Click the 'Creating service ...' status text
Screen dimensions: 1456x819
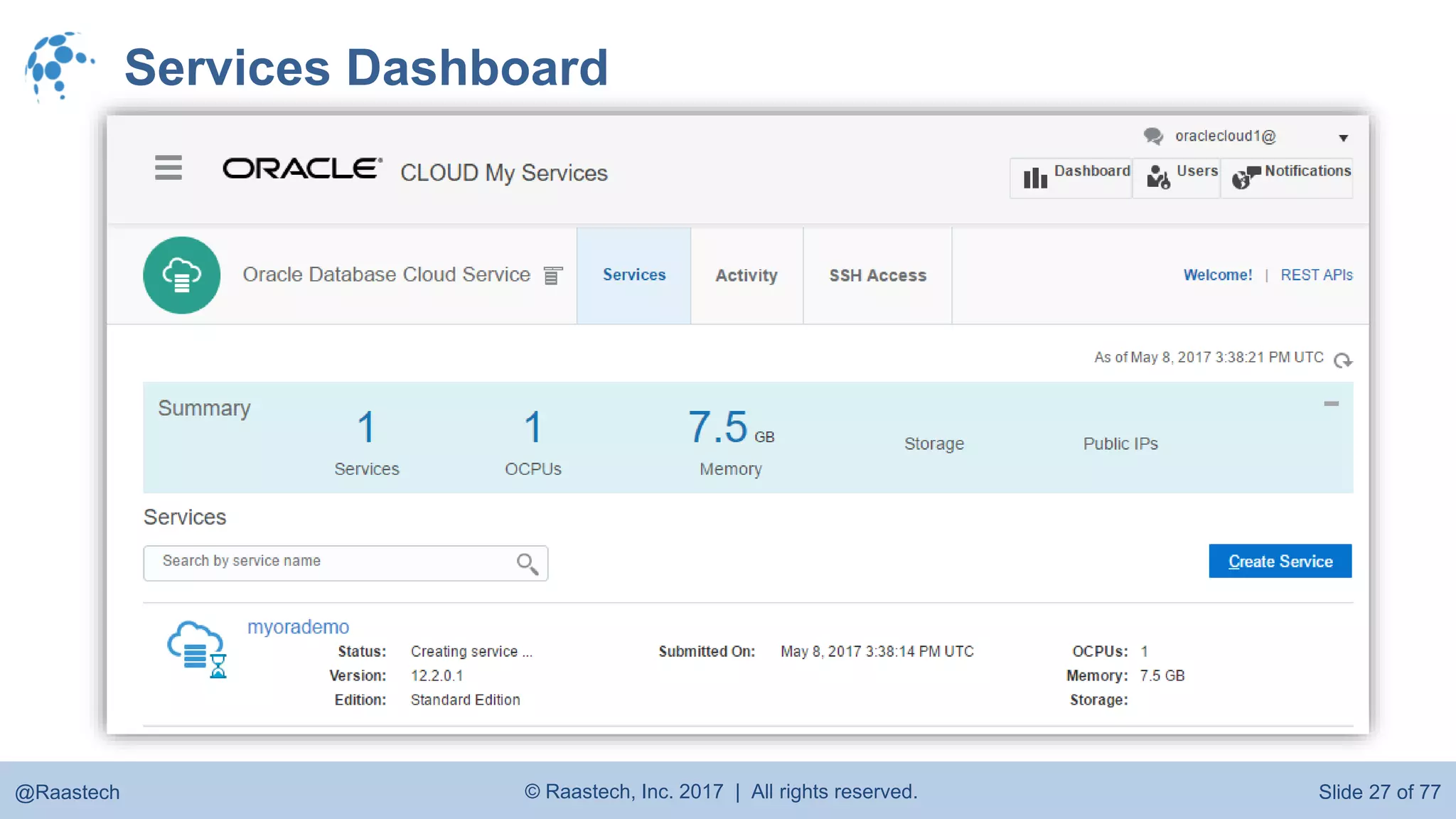coord(471,652)
